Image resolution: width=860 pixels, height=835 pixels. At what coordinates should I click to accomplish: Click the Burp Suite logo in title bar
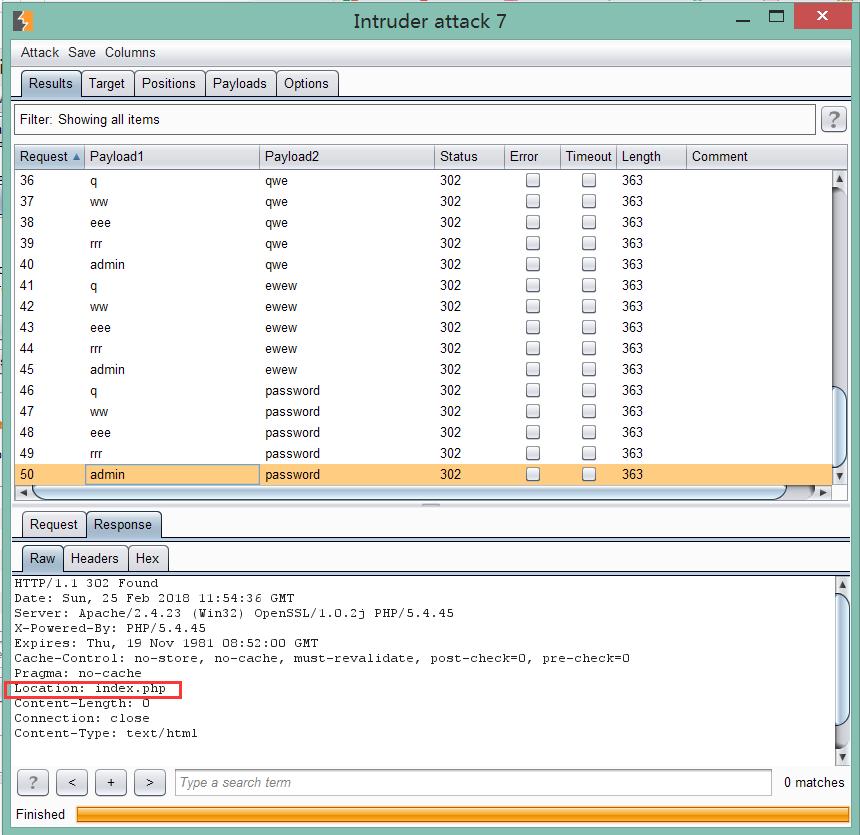point(23,21)
